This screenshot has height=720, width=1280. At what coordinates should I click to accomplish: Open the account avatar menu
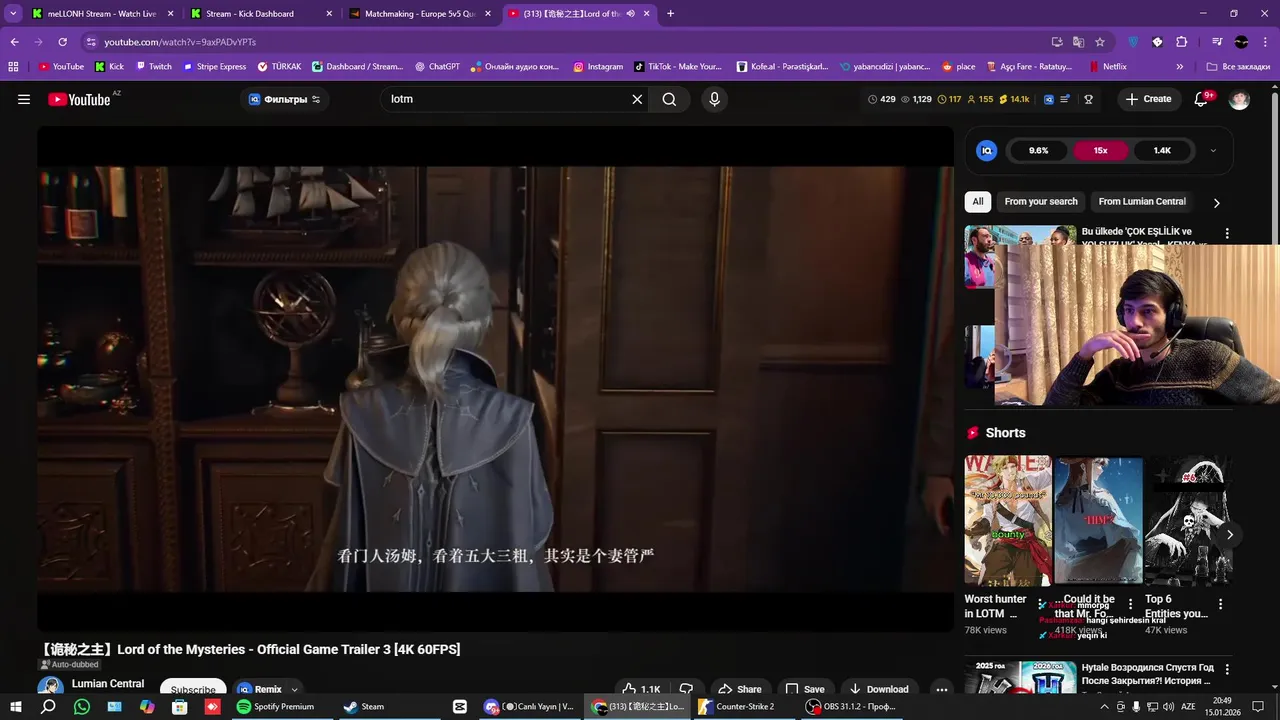tap(1239, 99)
